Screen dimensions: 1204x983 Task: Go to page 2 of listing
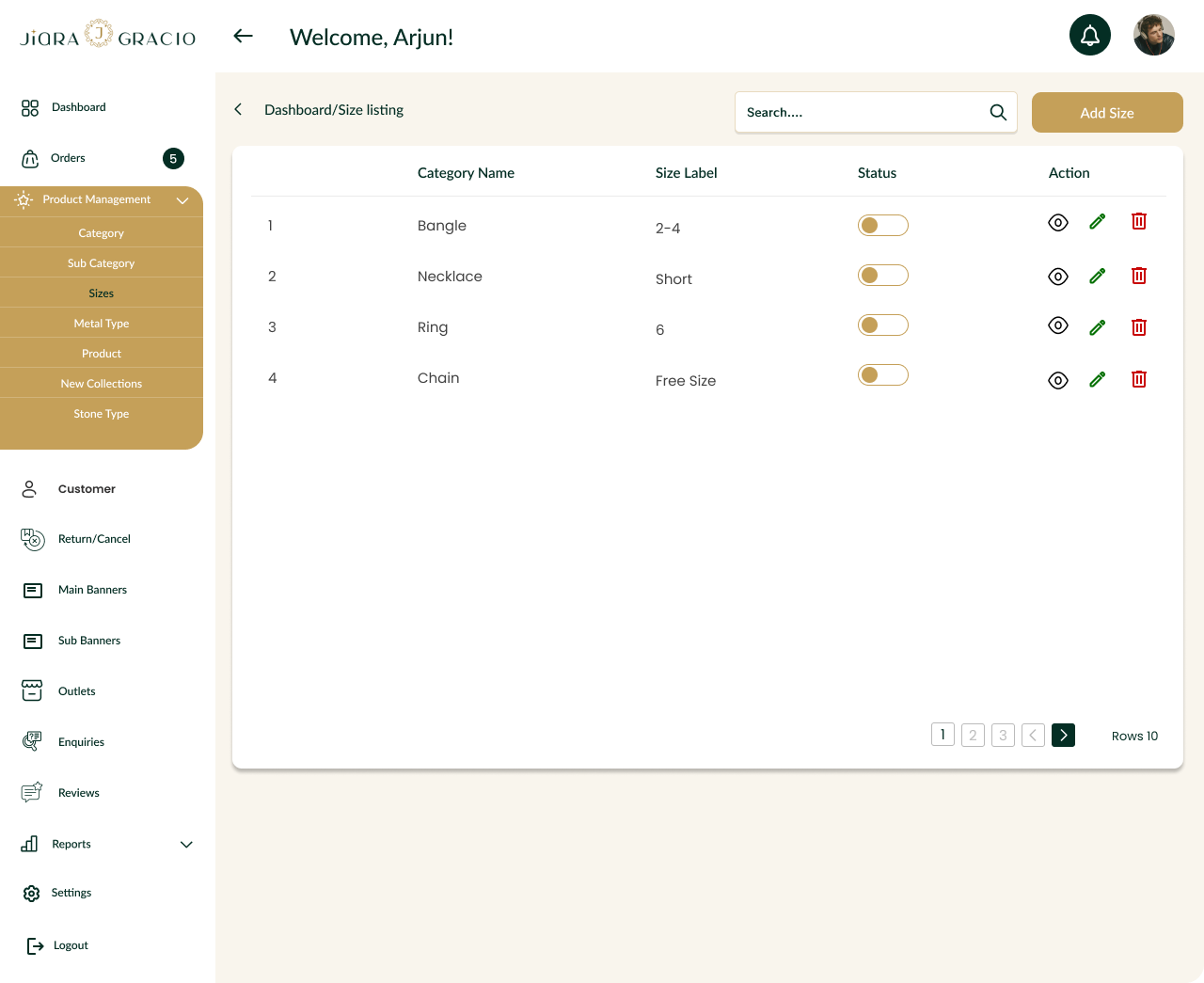pyautogui.click(x=974, y=735)
